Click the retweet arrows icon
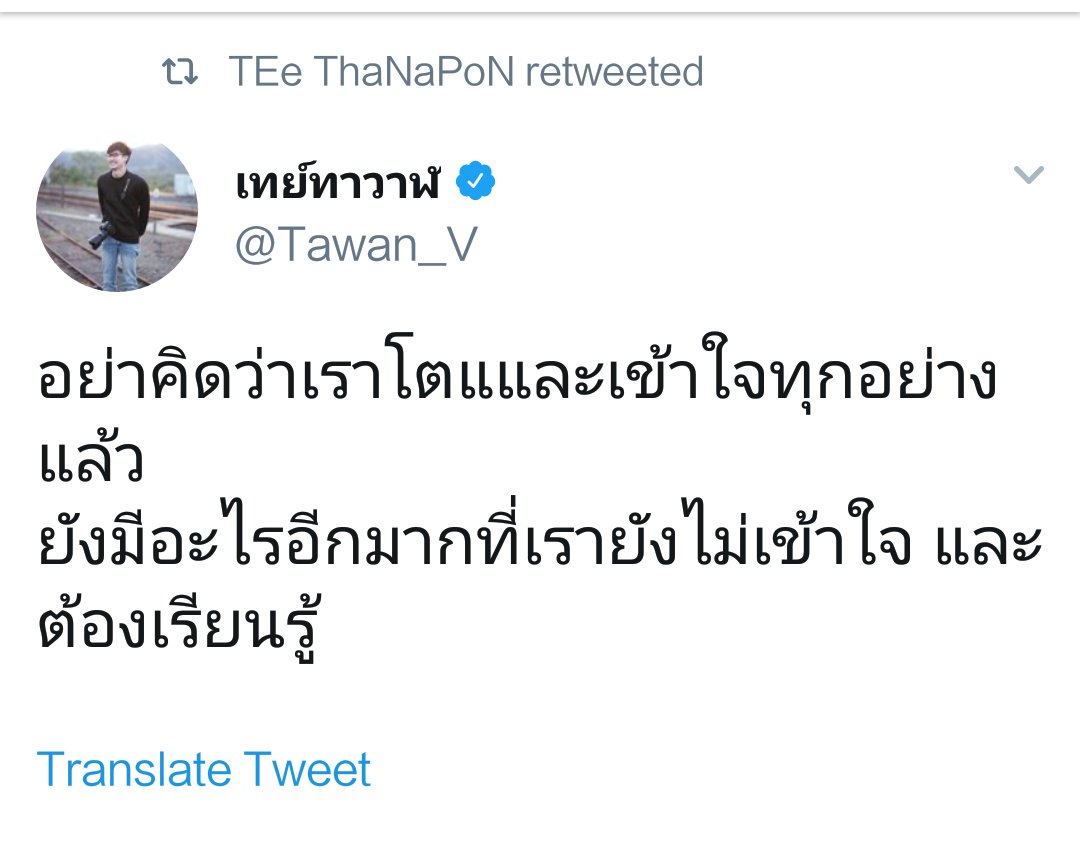The height and width of the screenshot is (853, 1080). click(180, 72)
